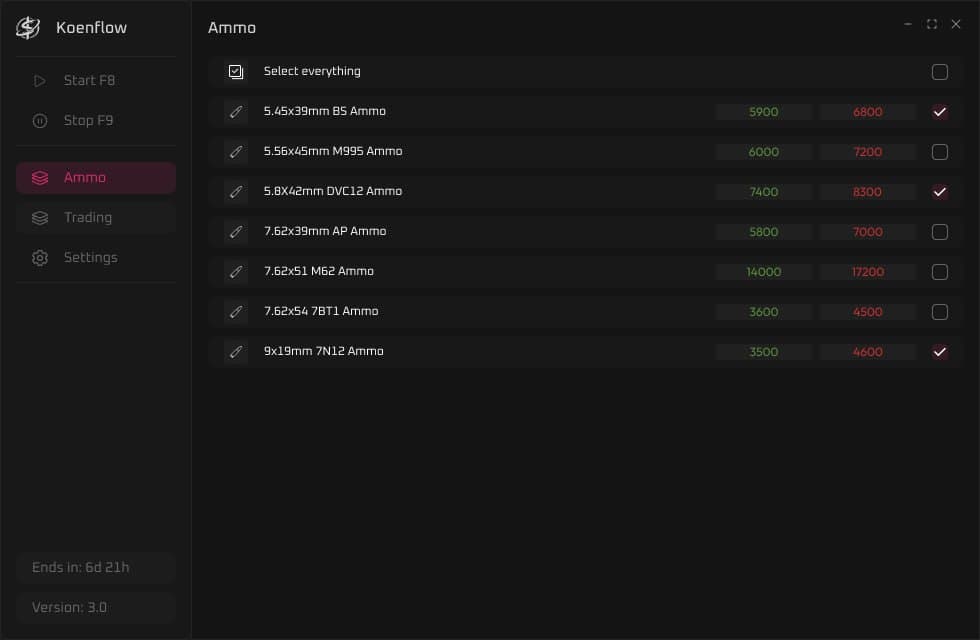Screen dimensions: 980x640
Task: Click the green 7400 price field
Action: click(764, 192)
